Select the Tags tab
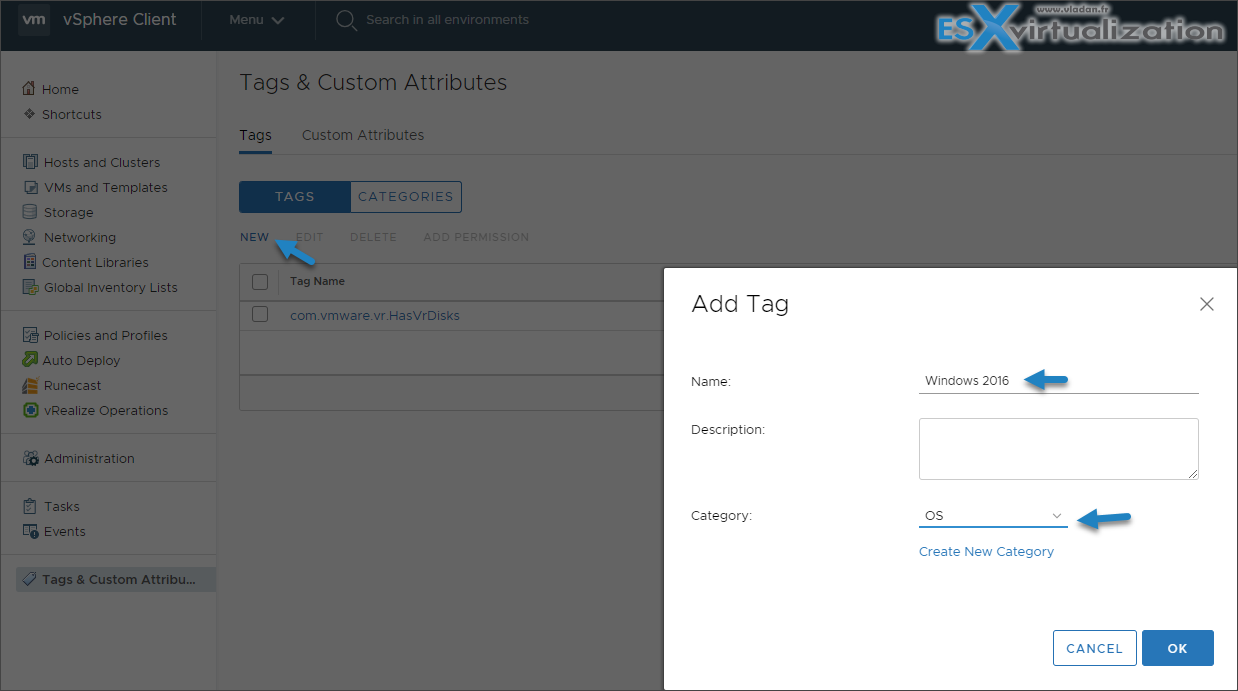 coord(255,135)
